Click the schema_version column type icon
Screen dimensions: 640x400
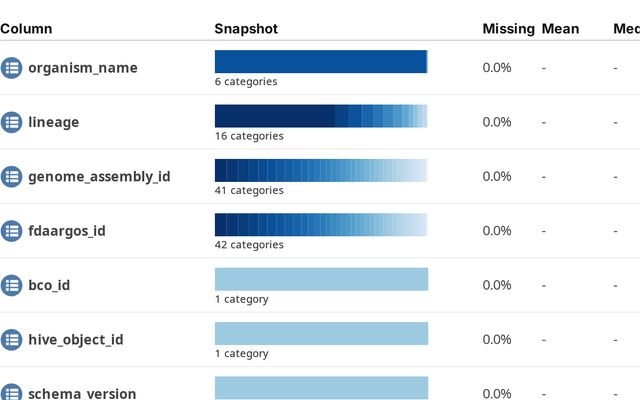[x=11, y=392]
